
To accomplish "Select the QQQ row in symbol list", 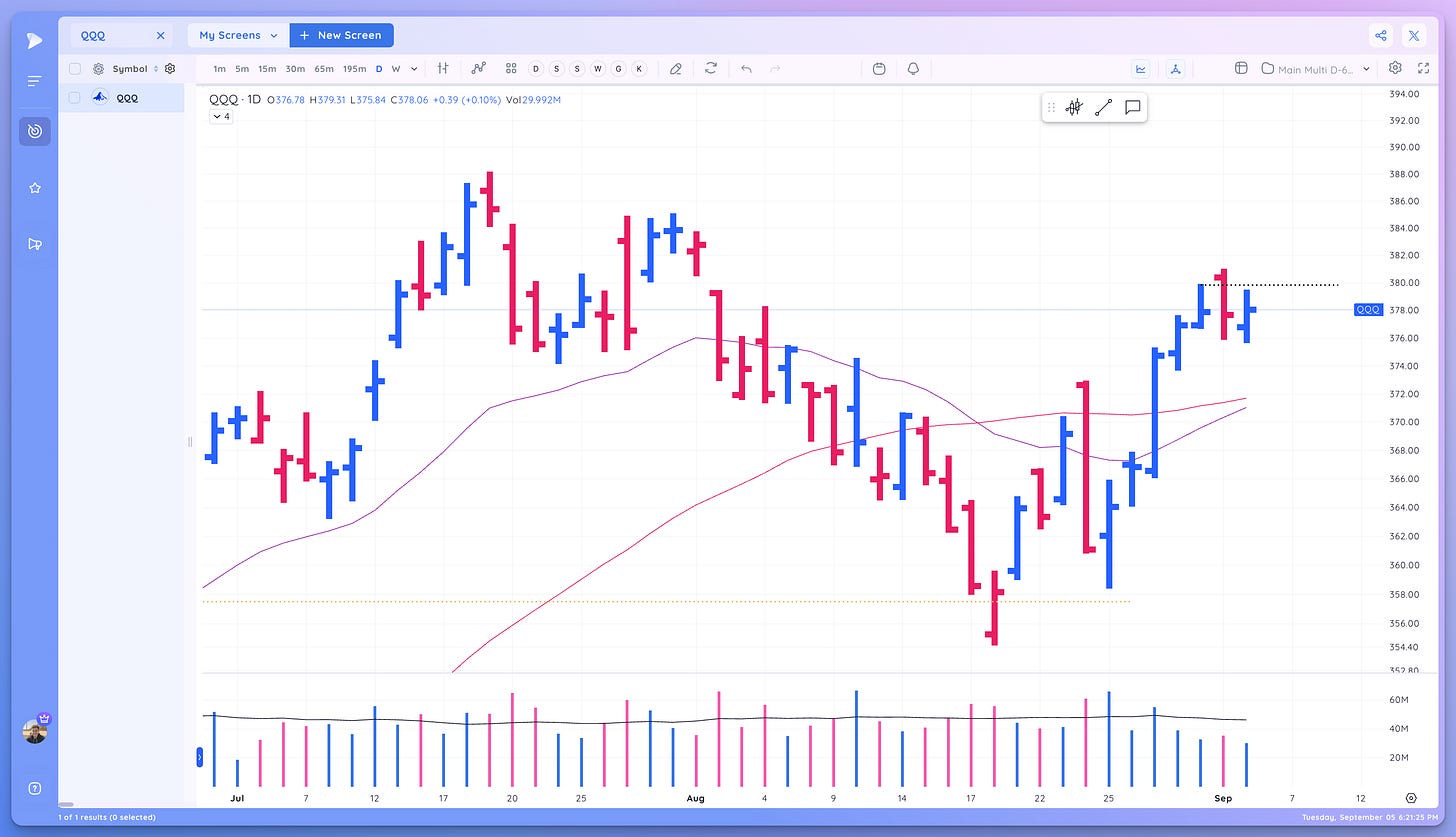I will (121, 98).
